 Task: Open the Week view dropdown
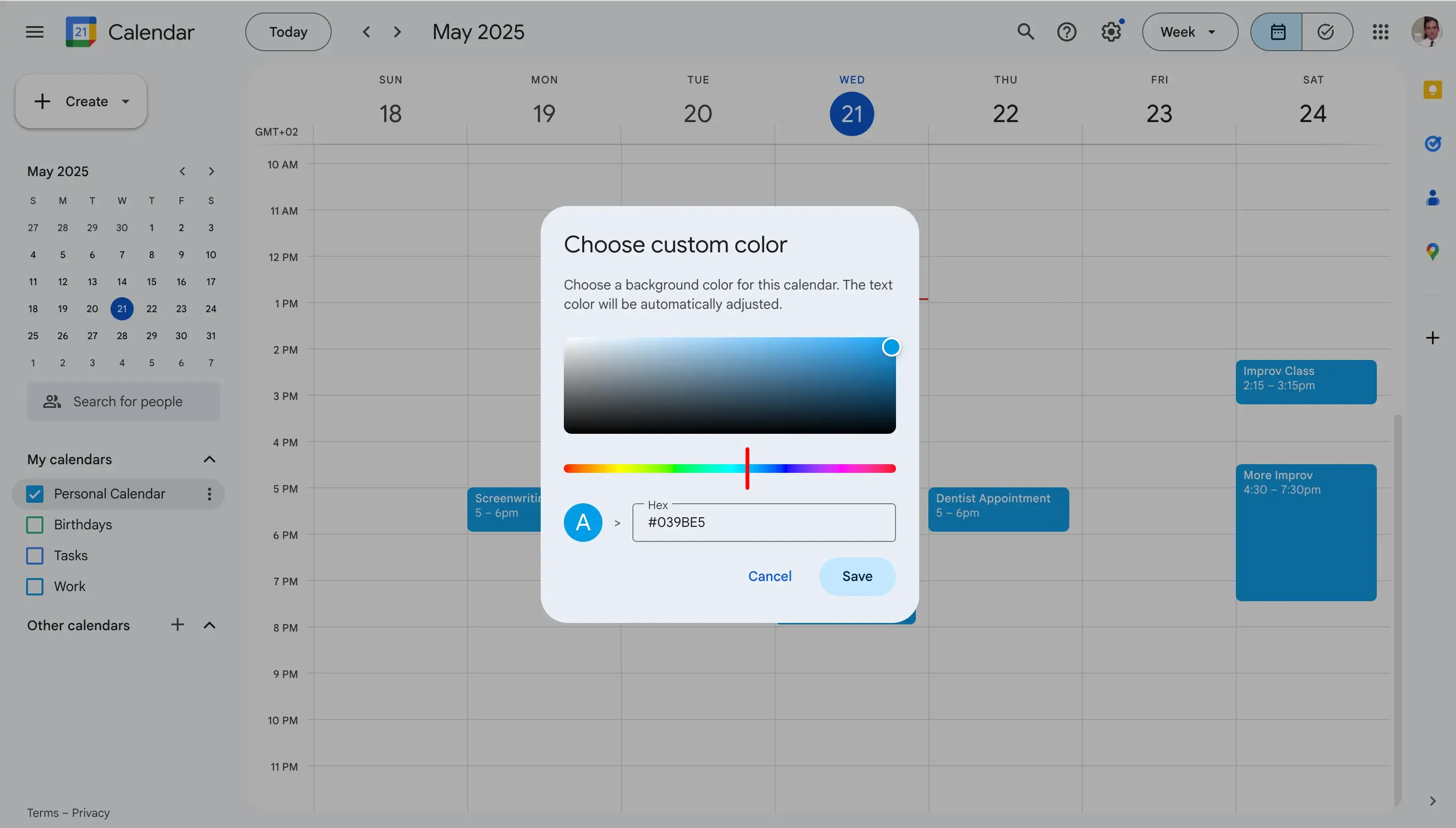[1189, 32]
